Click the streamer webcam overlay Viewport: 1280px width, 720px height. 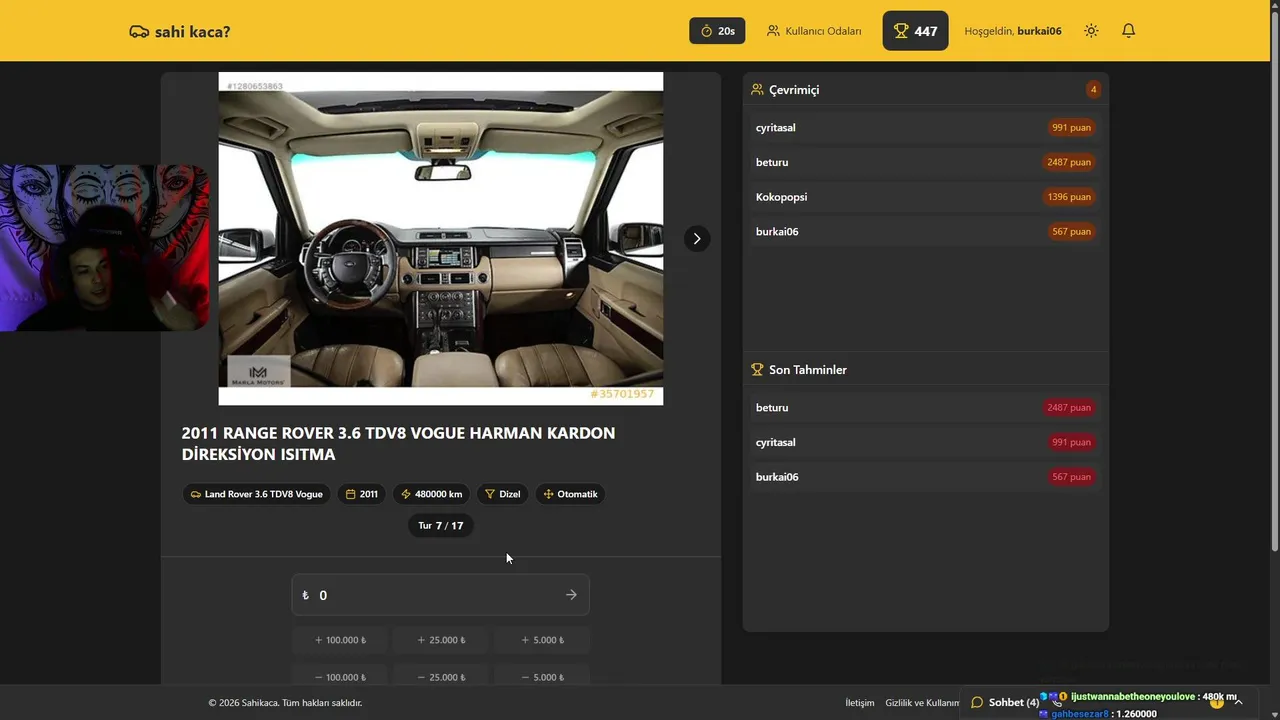pos(104,248)
